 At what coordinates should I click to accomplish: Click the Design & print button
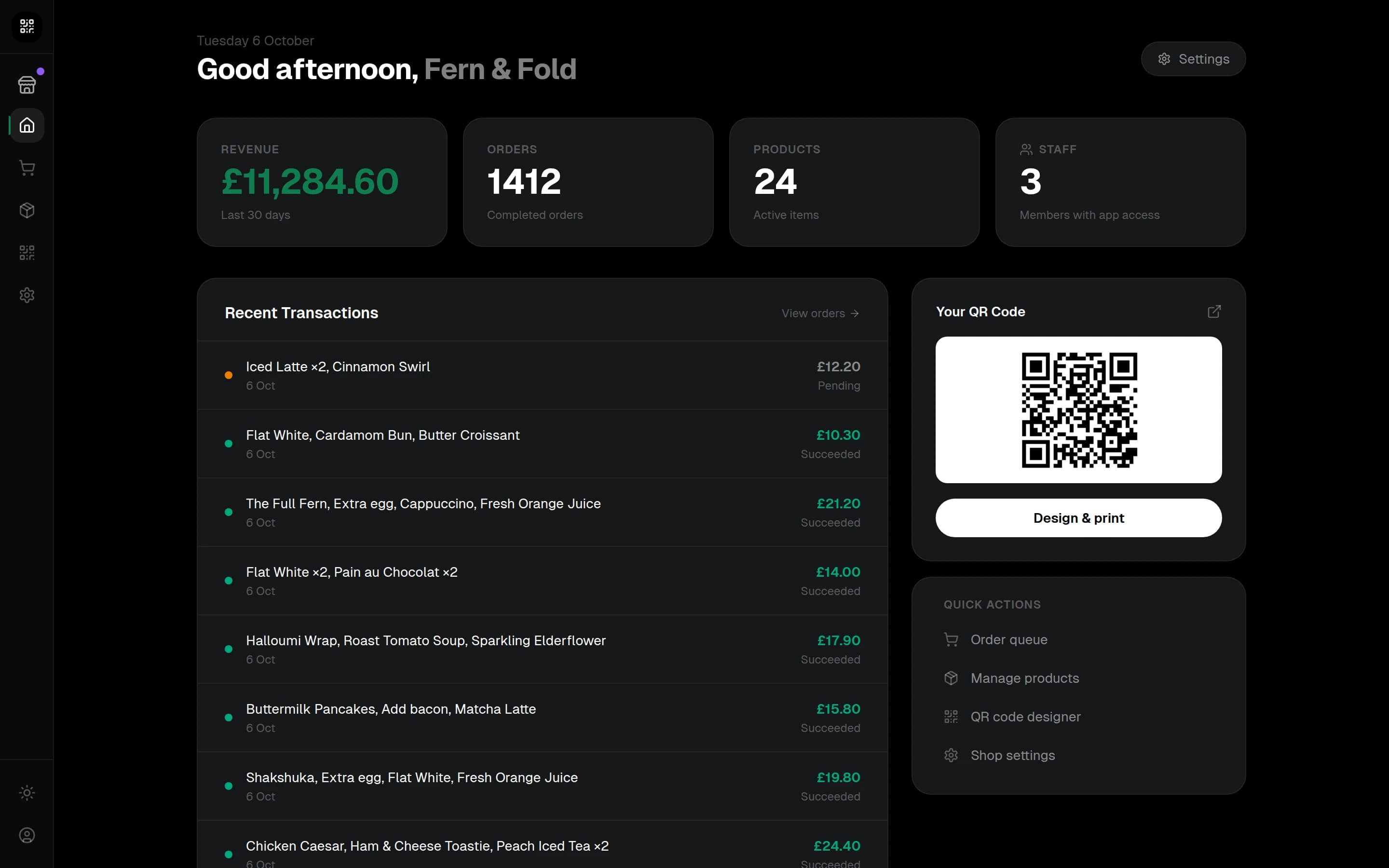pos(1078,518)
